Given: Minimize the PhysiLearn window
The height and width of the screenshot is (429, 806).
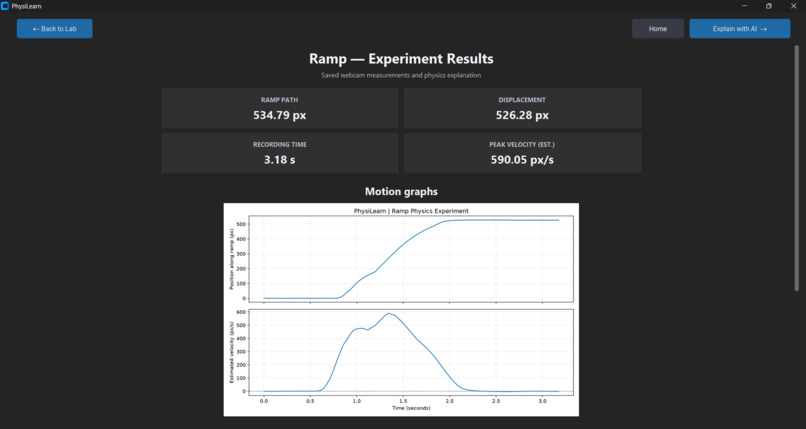Looking at the screenshot, I should pyautogui.click(x=744, y=6).
